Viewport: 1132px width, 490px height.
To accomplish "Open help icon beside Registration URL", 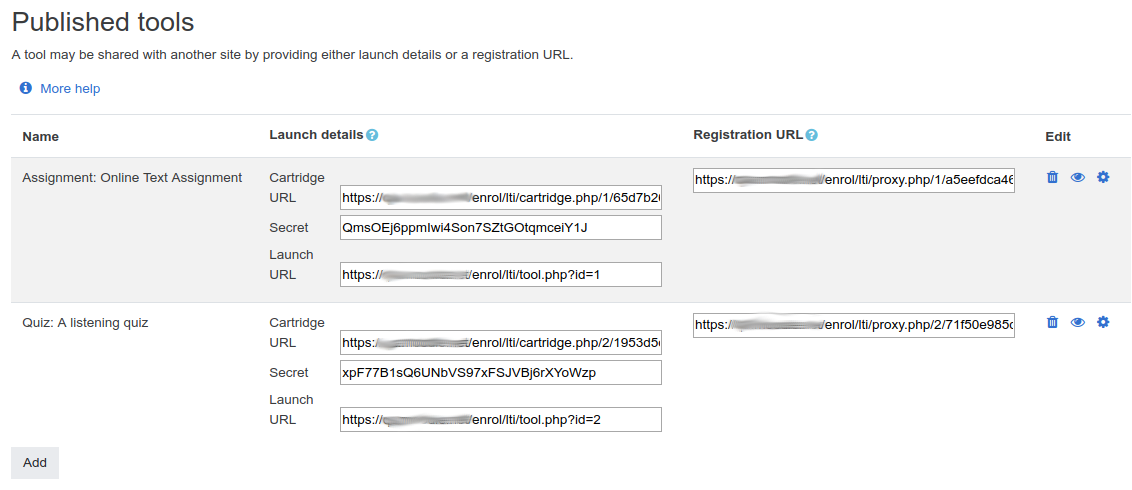I will click(812, 135).
